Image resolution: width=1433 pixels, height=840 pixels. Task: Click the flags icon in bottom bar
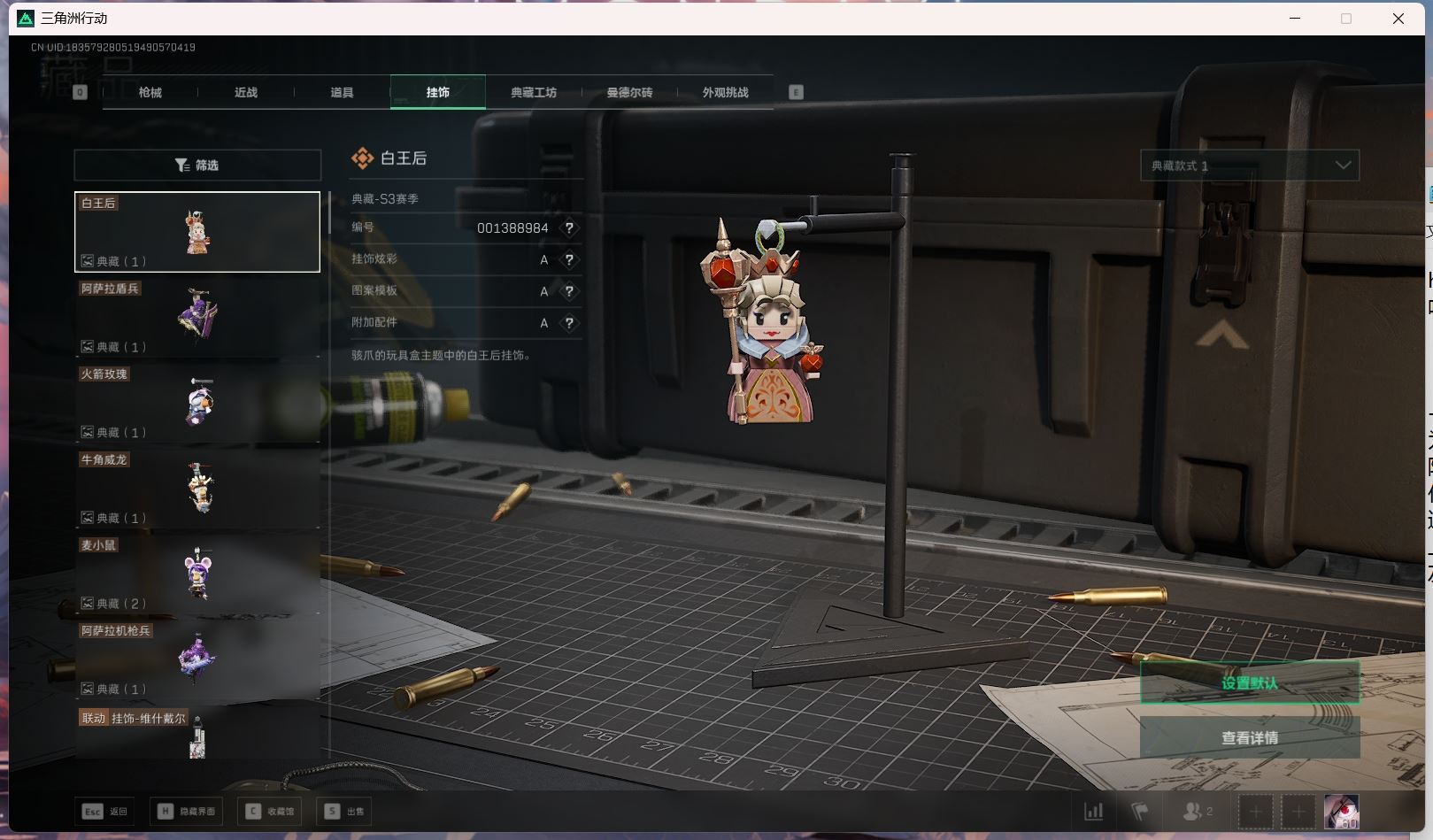1139,811
